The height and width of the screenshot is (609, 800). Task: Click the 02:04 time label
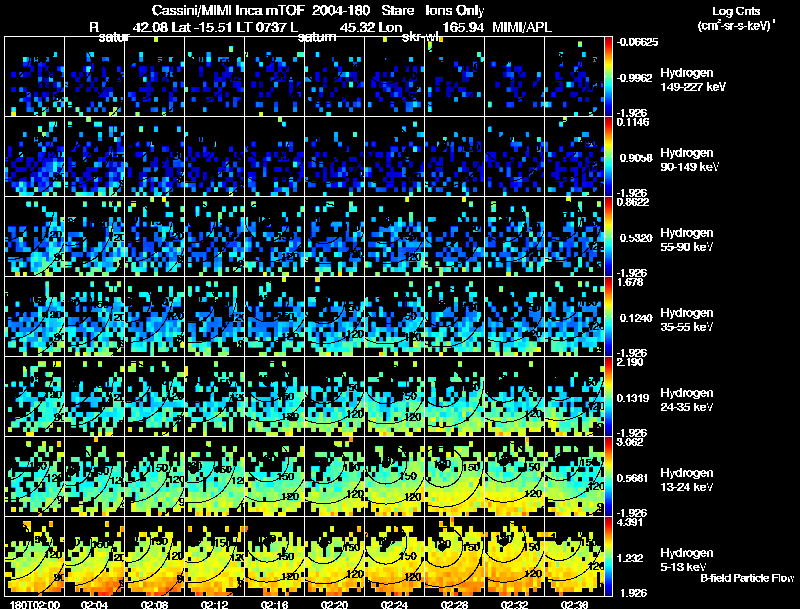pos(95,604)
